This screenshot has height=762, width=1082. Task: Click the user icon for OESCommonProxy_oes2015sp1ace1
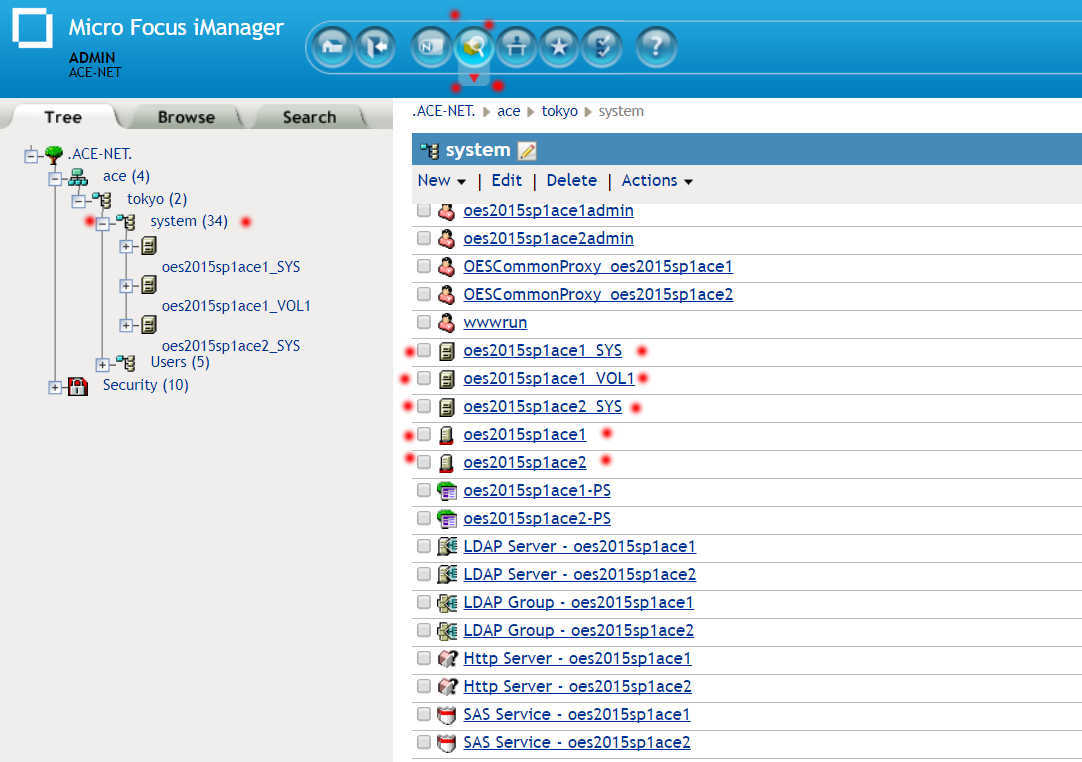[446, 266]
